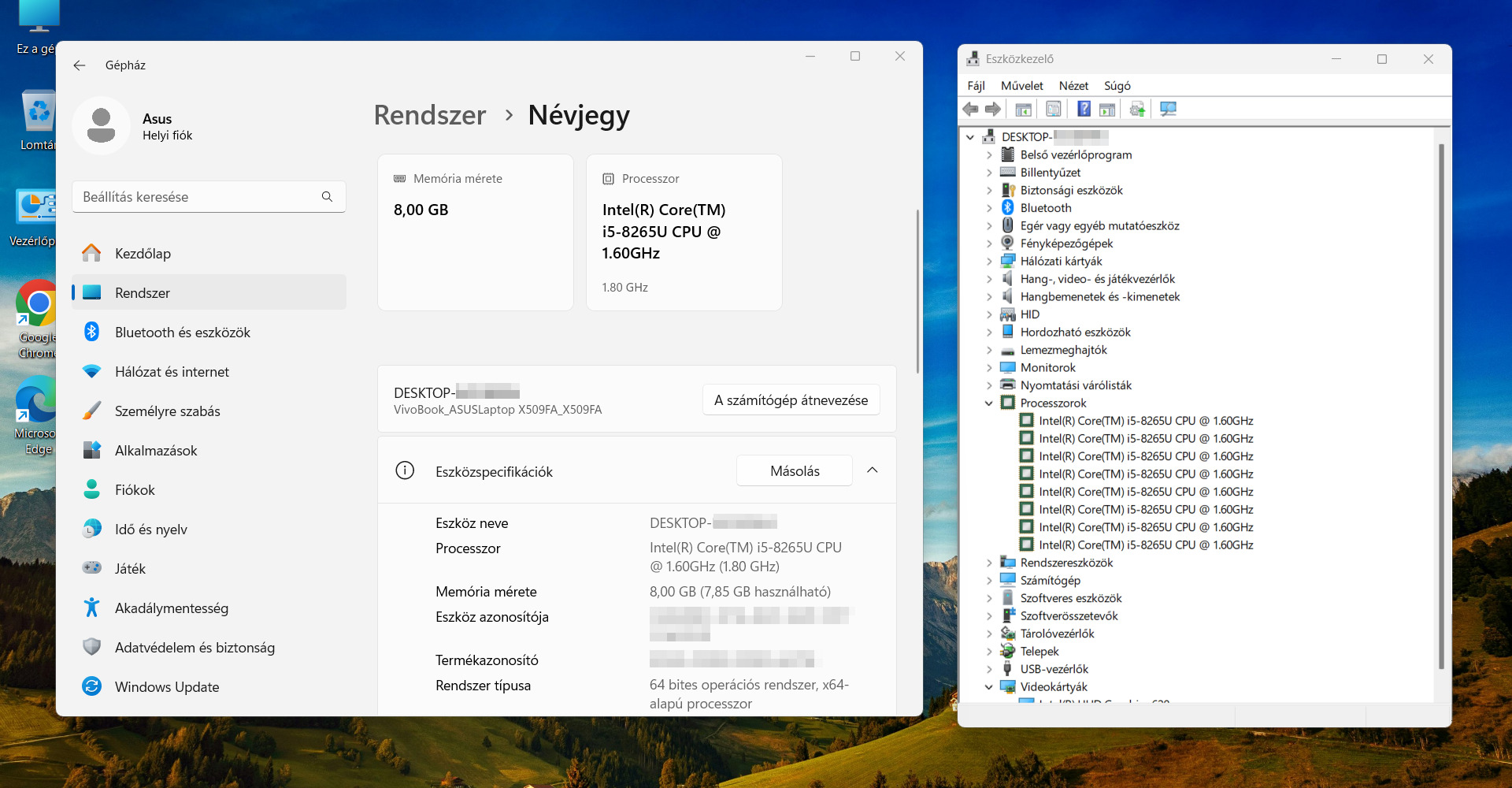Select Fényképezőgépek in the device tree
Screen dimensions: 1512x788
coord(1066,243)
